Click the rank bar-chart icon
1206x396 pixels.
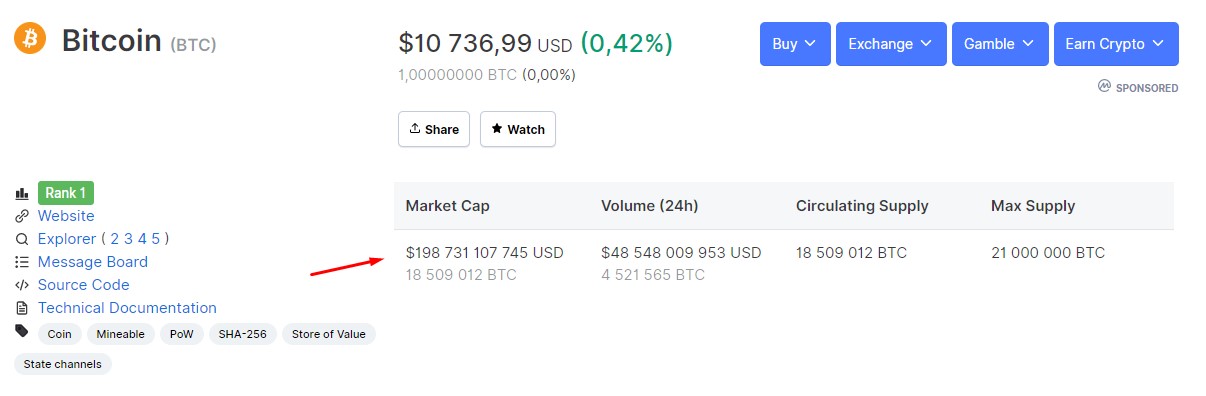click(22, 193)
